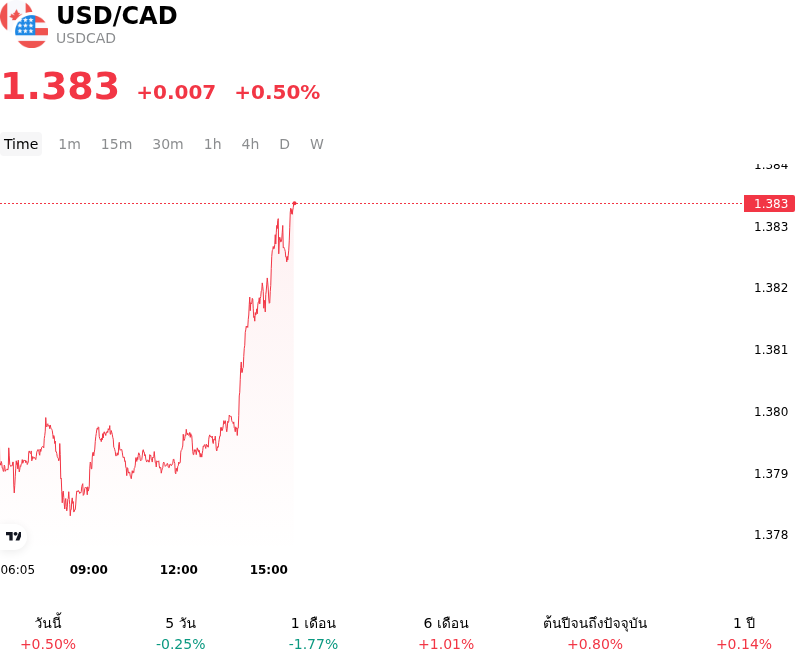Switch to the W weekly interval
The image size is (800, 664).
click(x=317, y=144)
